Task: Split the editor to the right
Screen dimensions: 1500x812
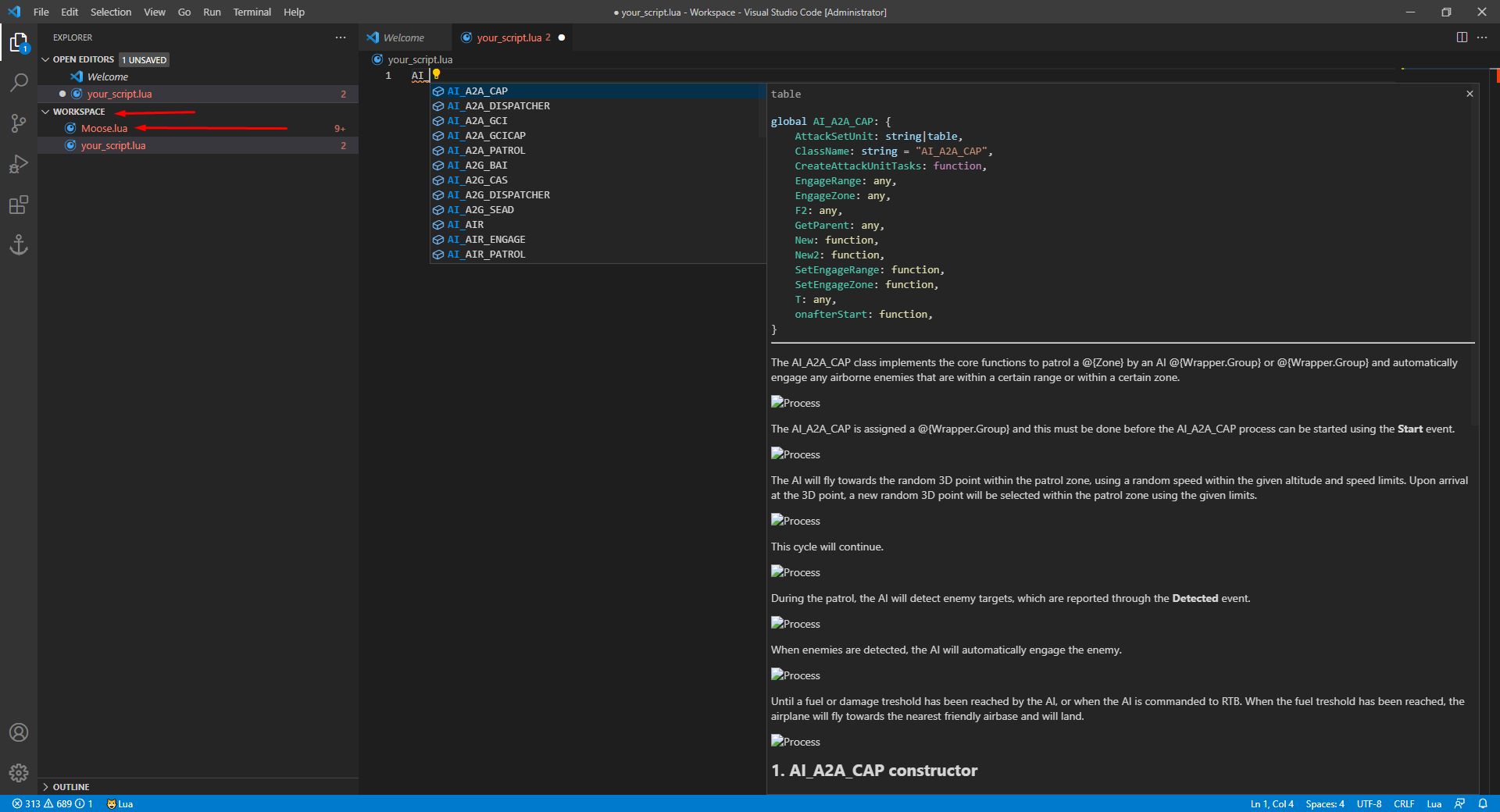Action: [x=1462, y=37]
